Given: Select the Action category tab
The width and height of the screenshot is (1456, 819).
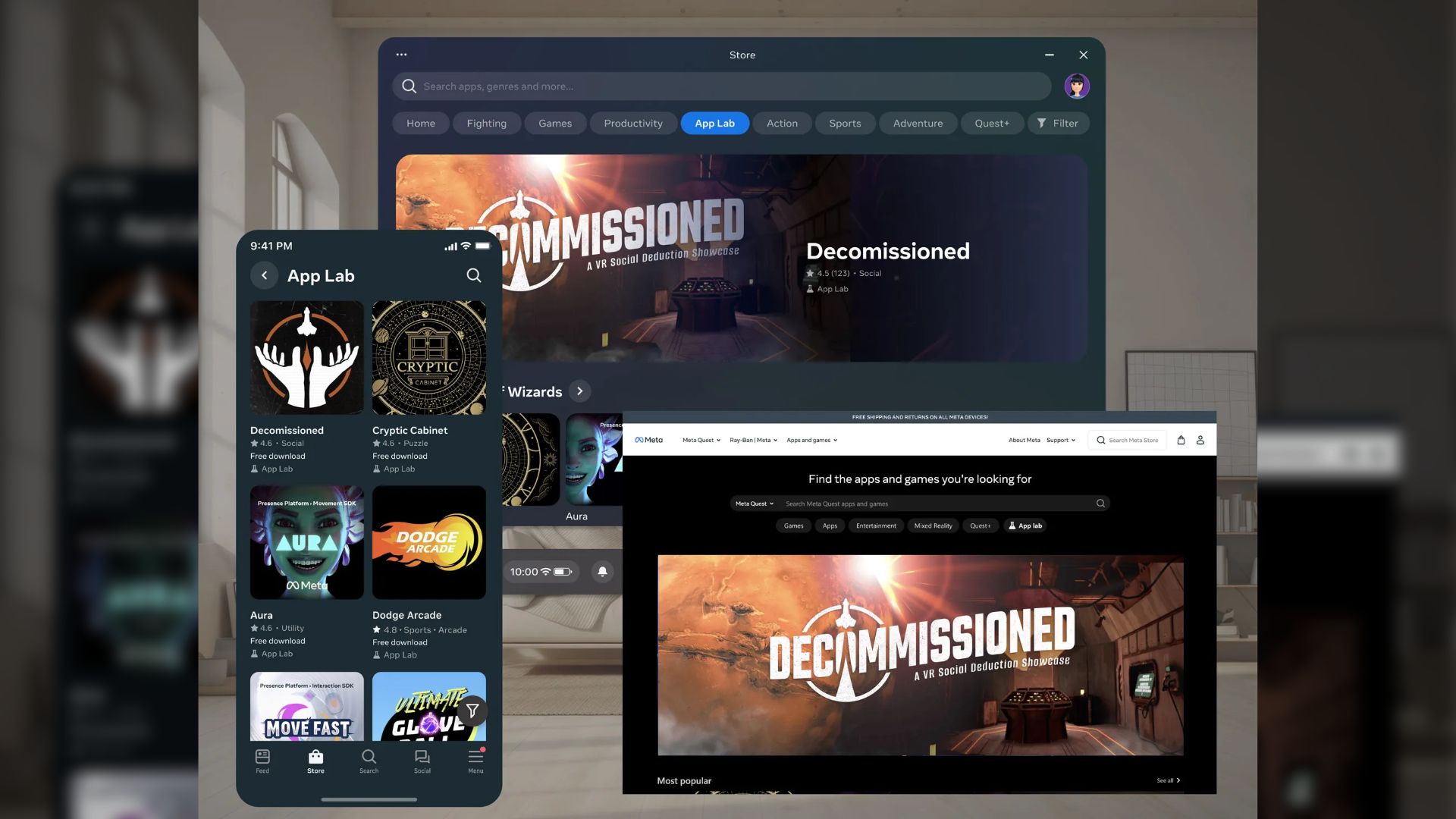Looking at the screenshot, I should [x=782, y=124].
